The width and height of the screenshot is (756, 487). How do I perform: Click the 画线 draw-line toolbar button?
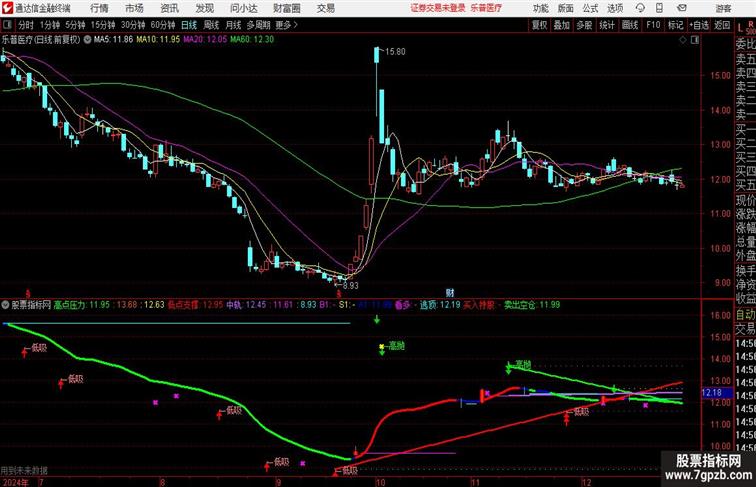coord(630,25)
